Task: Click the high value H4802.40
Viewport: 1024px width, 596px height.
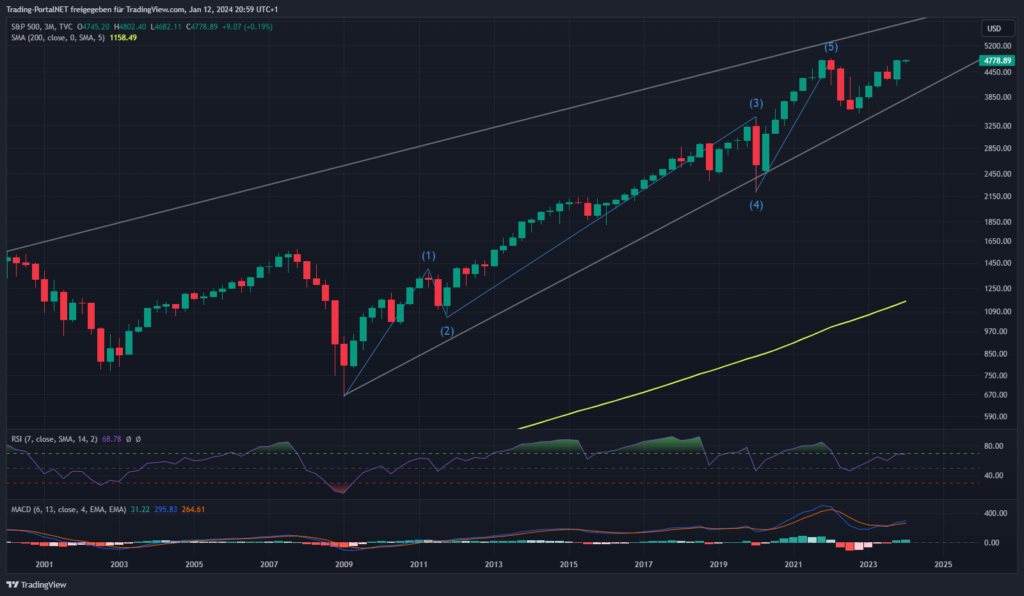Action: [x=130, y=27]
